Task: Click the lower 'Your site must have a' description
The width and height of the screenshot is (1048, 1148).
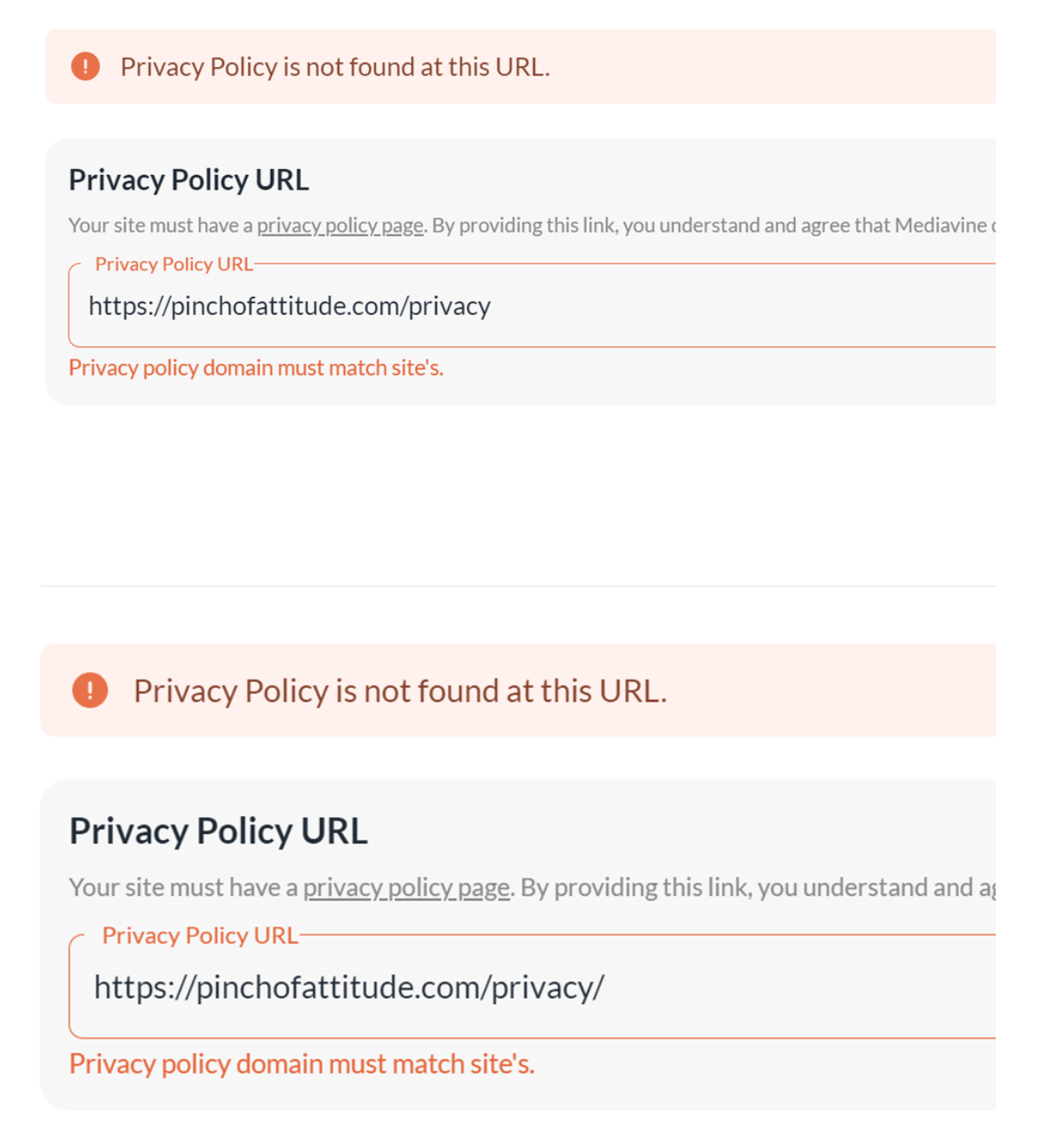Action: 183,887
